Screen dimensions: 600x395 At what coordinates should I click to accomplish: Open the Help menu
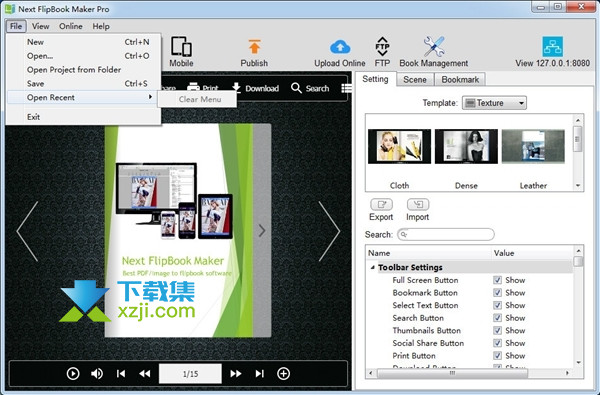101,26
